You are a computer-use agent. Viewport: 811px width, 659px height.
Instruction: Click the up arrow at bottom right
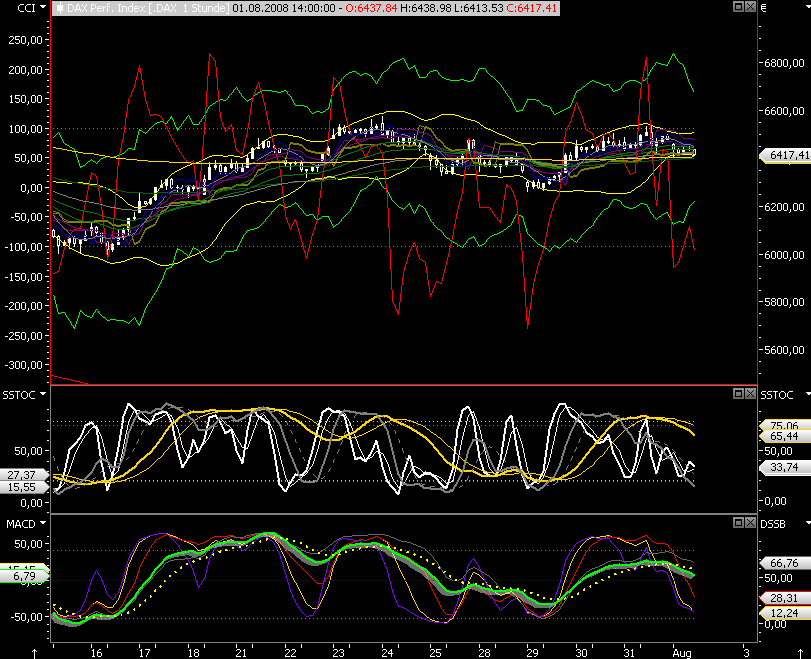click(x=801, y=653)
